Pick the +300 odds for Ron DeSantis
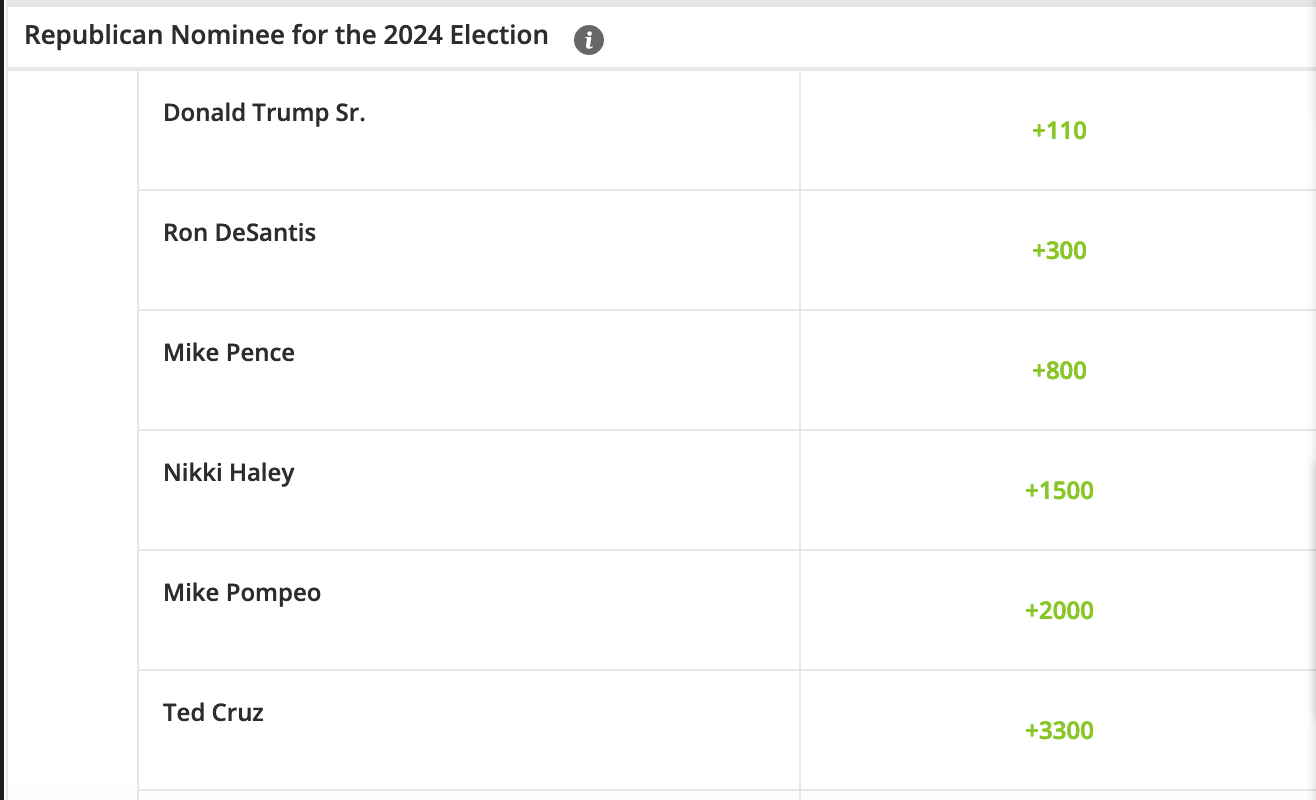The width and height of the screenshot is (1316, 800). 1058,250
